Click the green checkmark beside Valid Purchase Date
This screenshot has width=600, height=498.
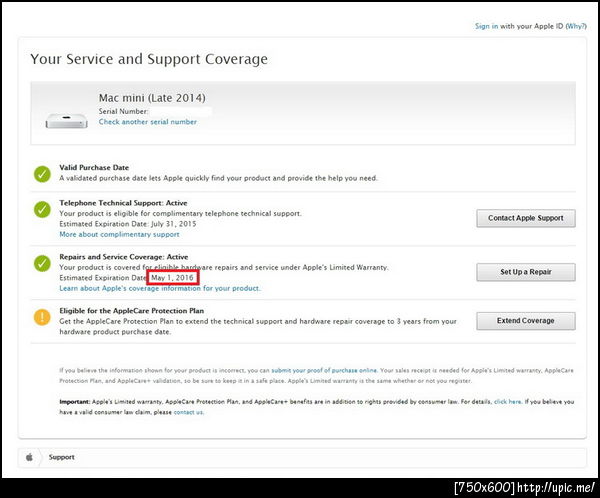(x=42, y=174)
